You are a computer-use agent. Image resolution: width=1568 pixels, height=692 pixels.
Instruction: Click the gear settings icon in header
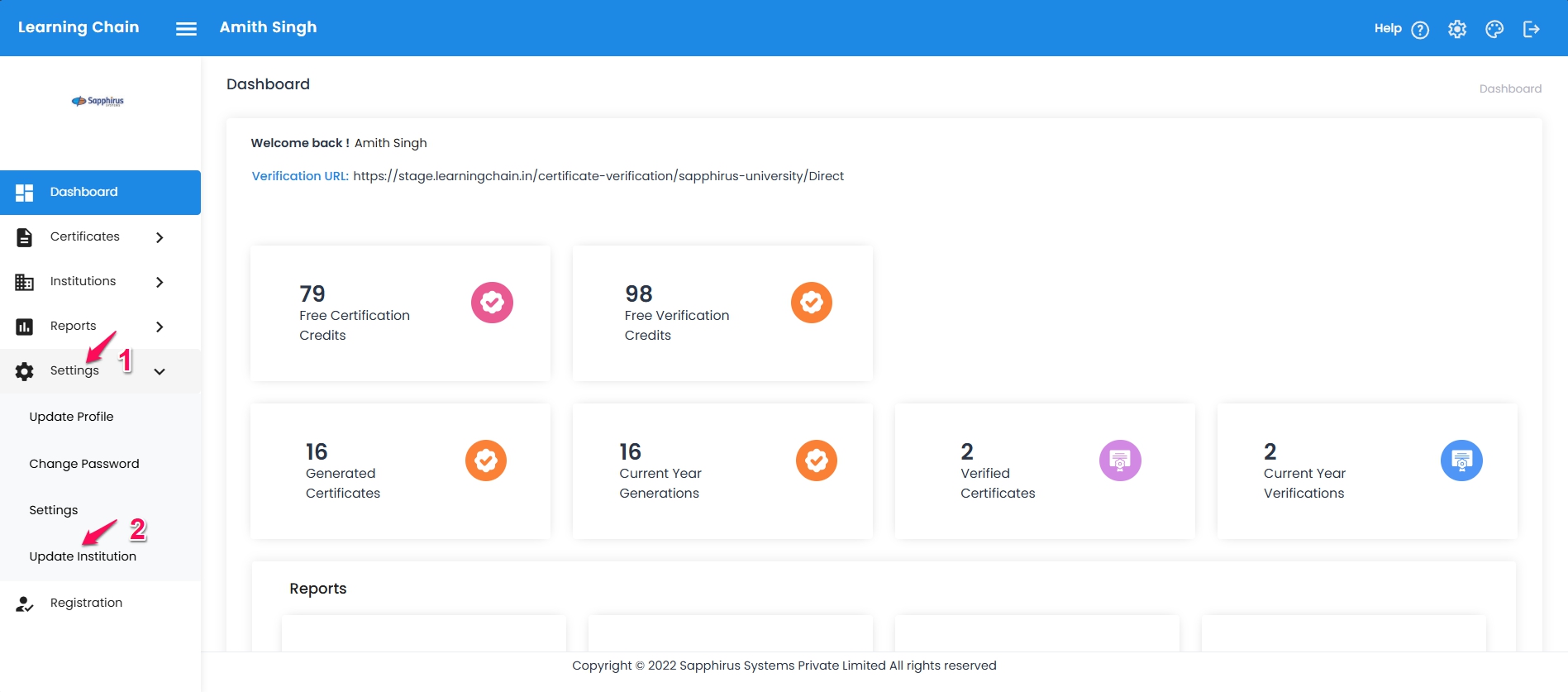coord(1456,29)
